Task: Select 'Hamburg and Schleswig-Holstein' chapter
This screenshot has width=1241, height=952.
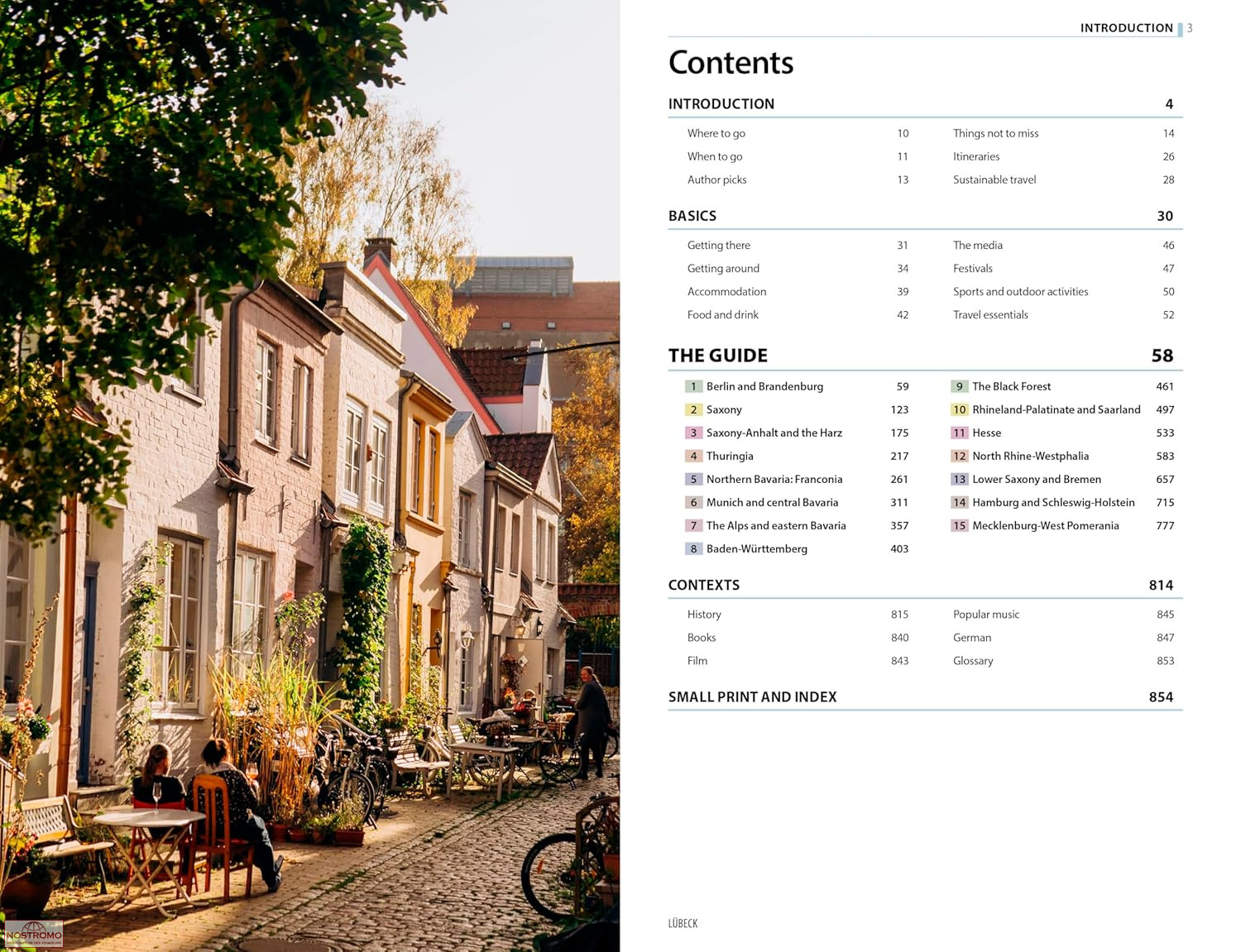Action: [1053, 502]
